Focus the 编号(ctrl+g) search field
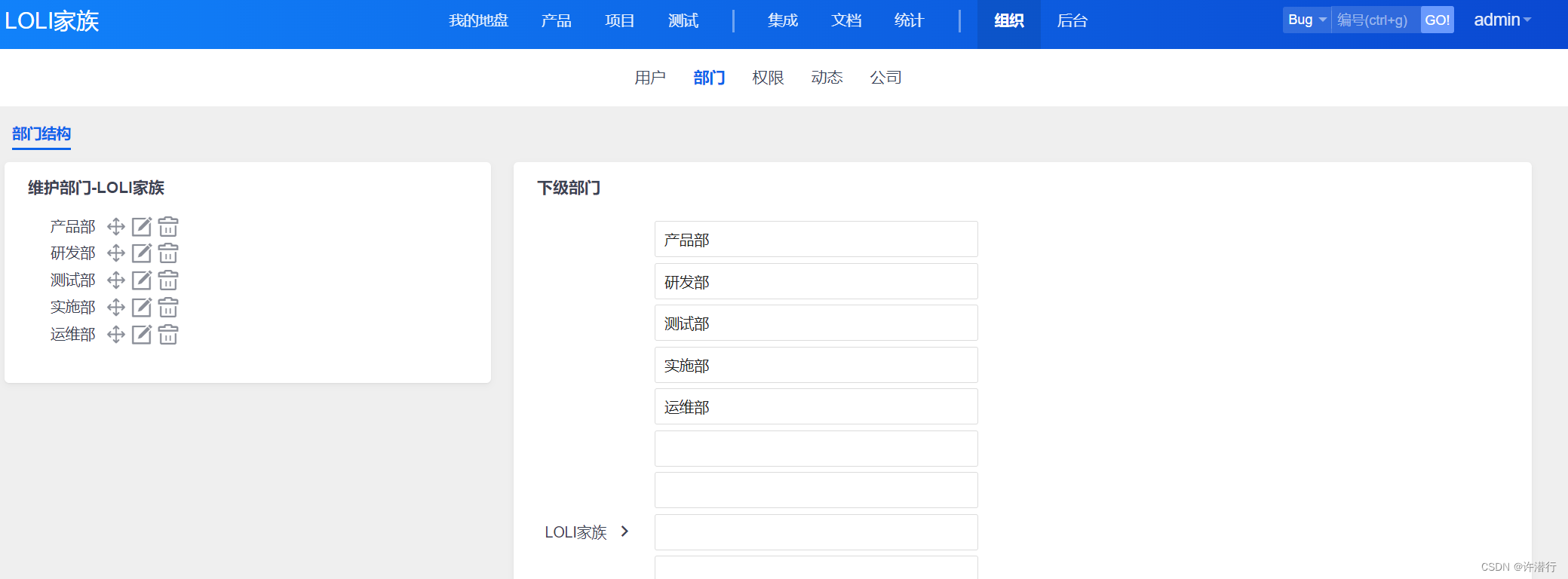The image size is (1568, 579). [1376, 20]
